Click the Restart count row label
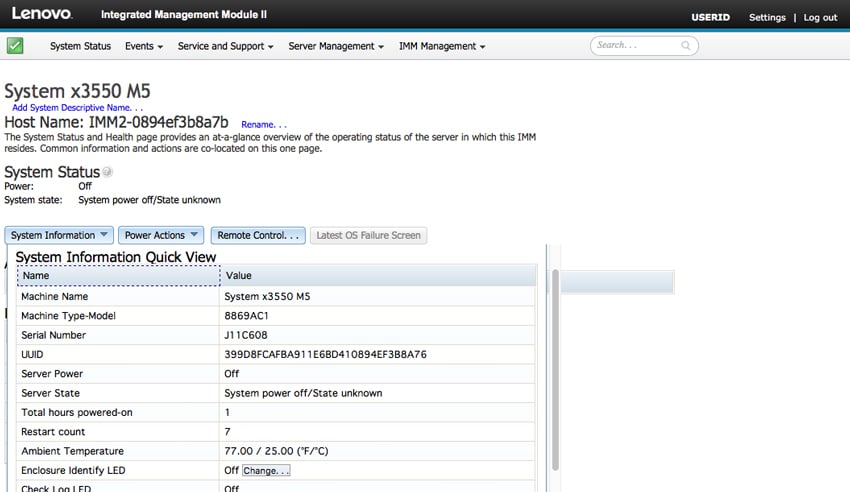This screenshot has height=492, width=850. [53, 432]
